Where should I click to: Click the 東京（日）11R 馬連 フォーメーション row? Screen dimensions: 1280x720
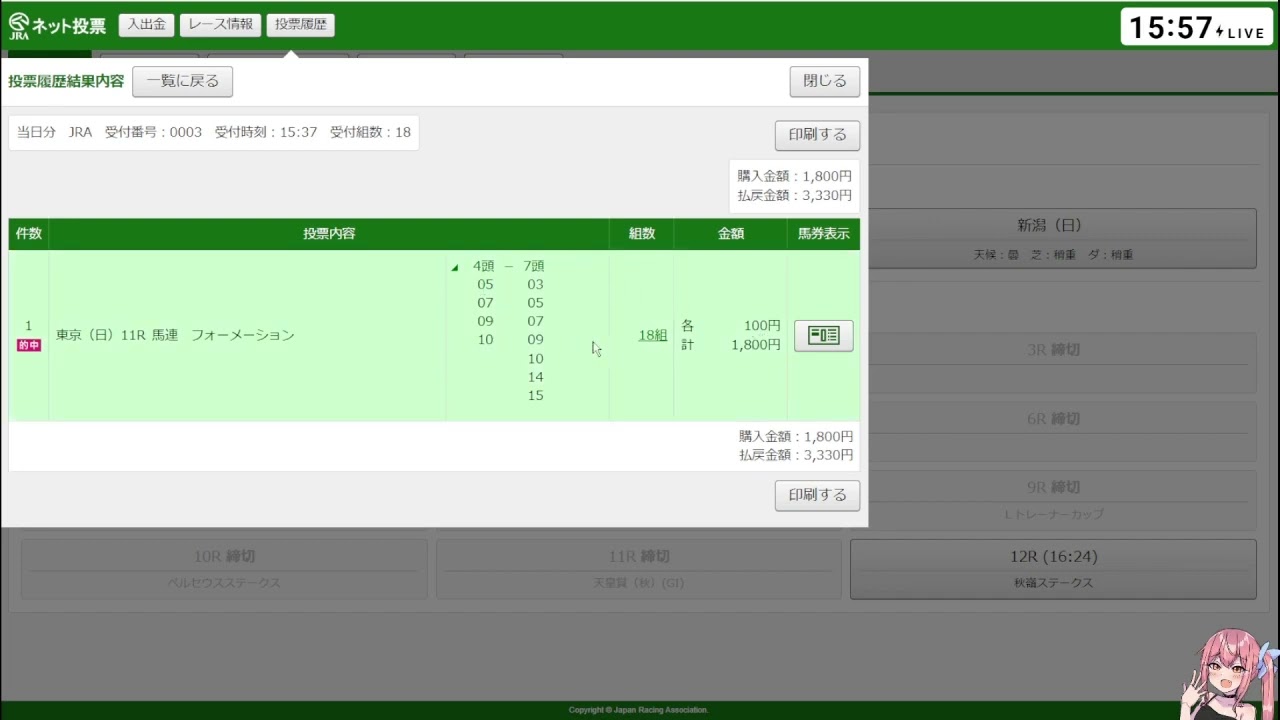point(434,336)
